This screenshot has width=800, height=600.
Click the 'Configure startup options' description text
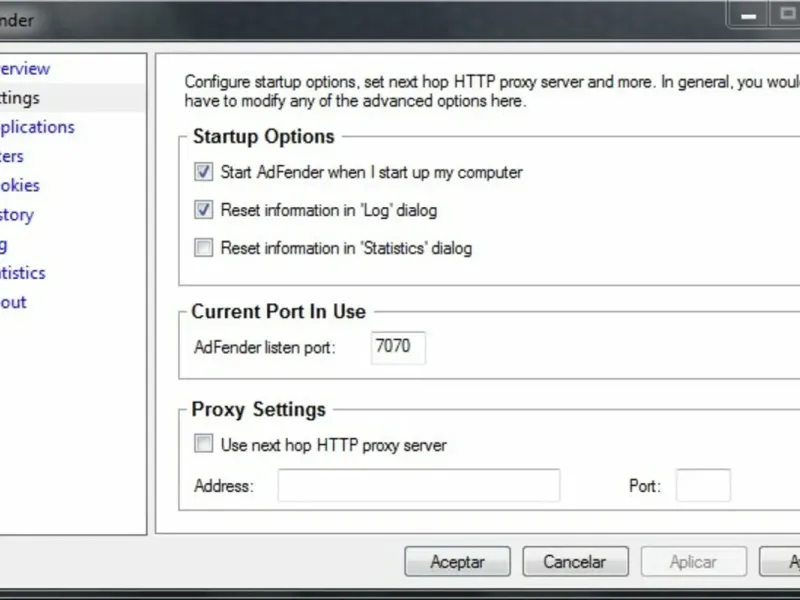[x=492, y=91]
